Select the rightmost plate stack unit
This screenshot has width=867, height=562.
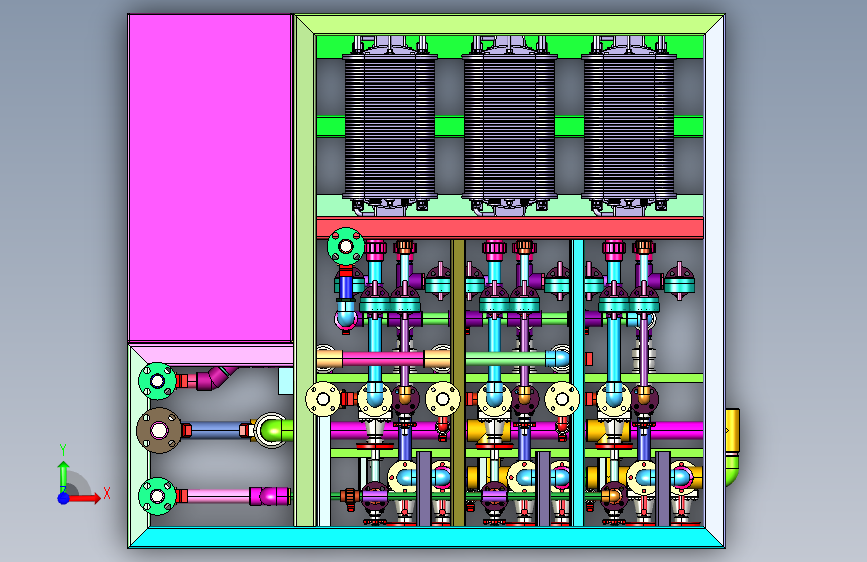click(629, 124)
